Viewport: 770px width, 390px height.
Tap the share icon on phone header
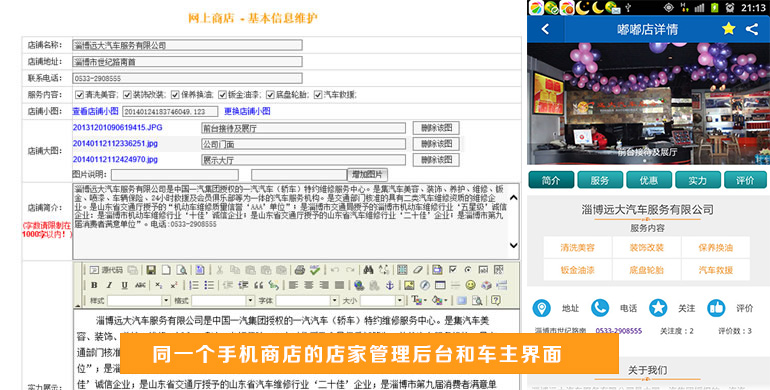[752, 28]
